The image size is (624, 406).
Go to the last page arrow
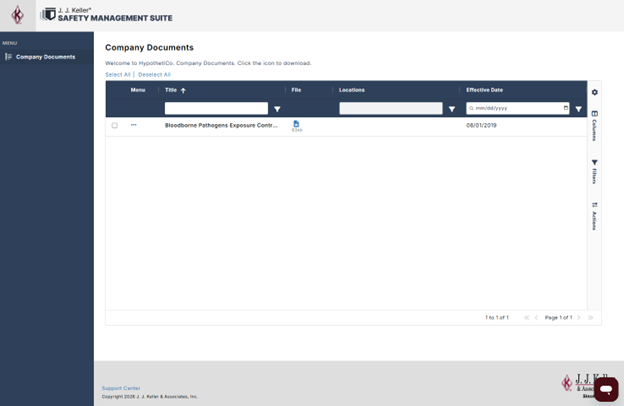[591, 318]
